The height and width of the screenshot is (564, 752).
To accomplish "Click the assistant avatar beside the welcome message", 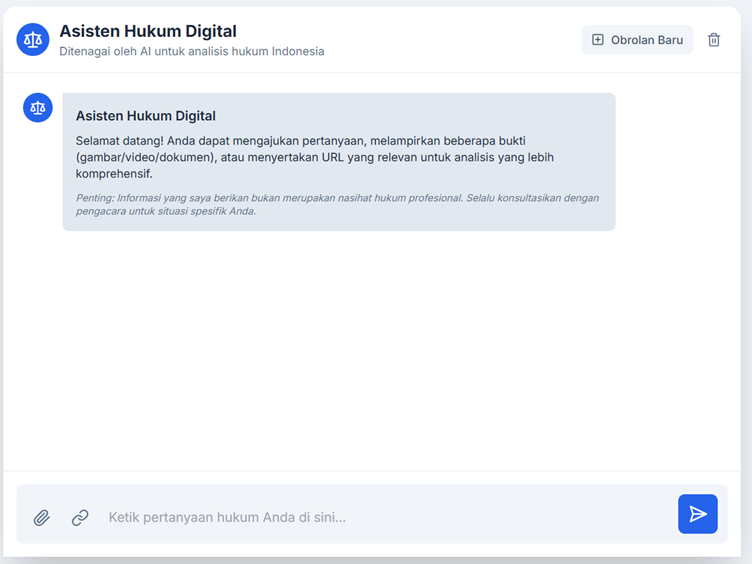I will [x=38, y=108].
